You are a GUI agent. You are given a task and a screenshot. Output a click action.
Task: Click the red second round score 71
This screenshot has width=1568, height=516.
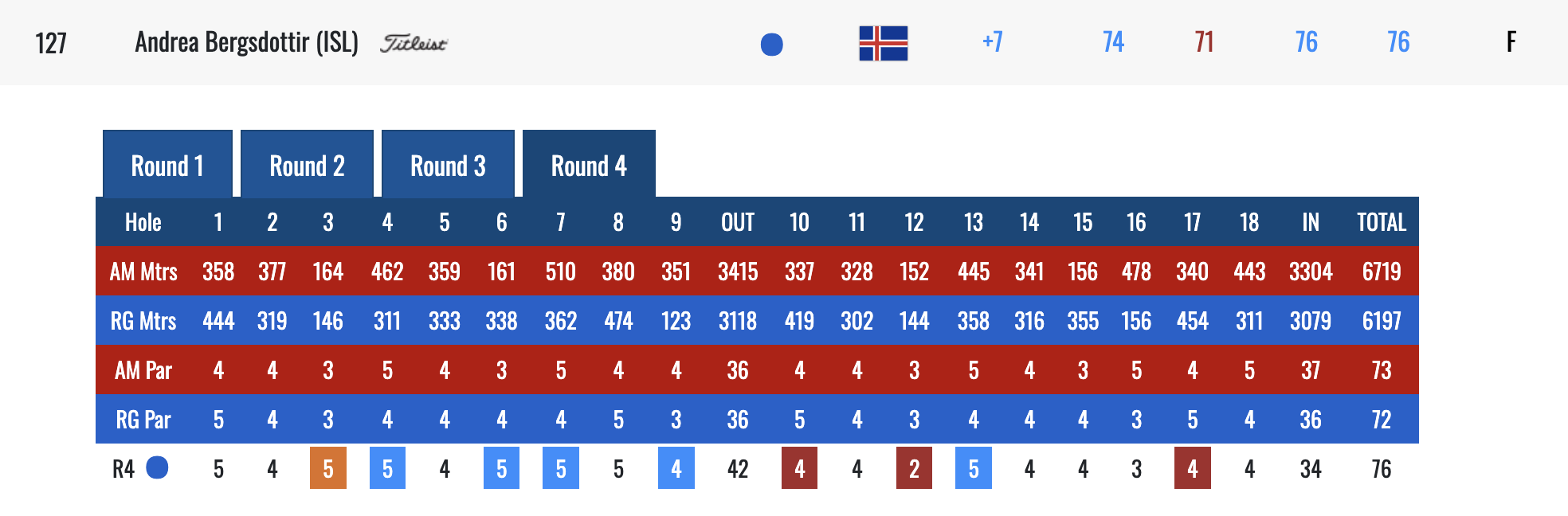tap(1204, 41)
